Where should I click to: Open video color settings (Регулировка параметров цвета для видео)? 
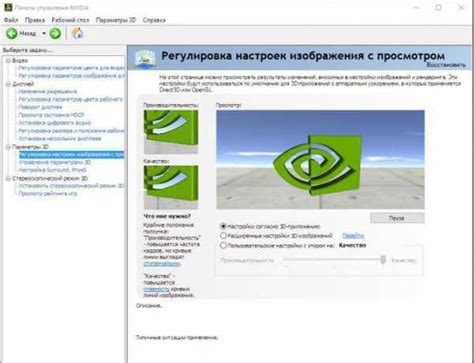coord(71,68)
